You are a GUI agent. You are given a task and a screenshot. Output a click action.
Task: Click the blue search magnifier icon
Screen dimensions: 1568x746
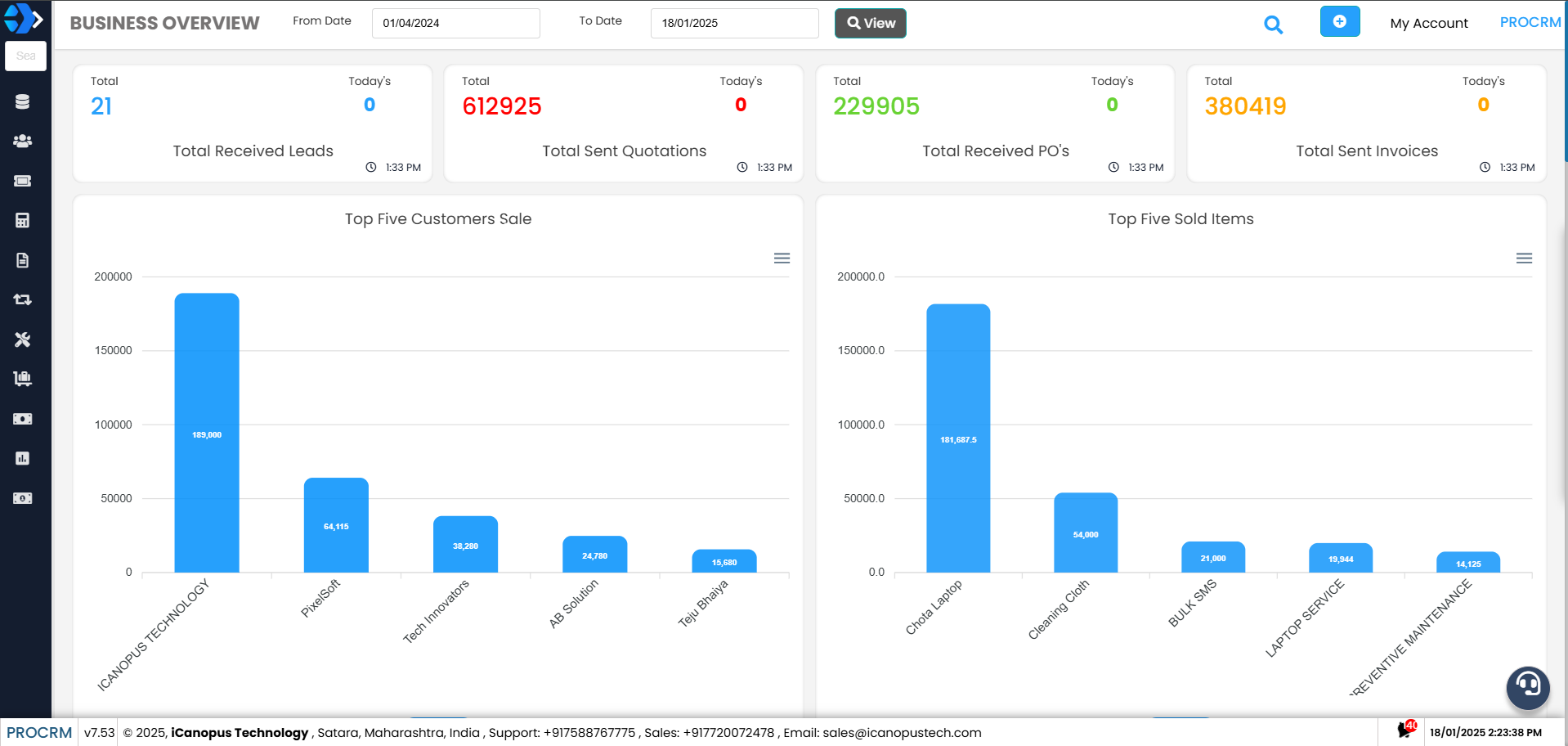pos(1273,25)
